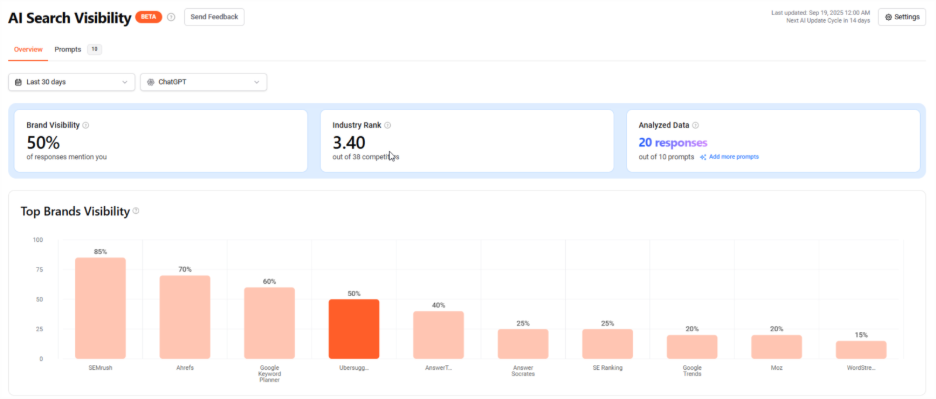The height and width of the screenshot is (399, 936).
Task: Send feedback using the Send Feedback button
Action: (x=214, y=17)
